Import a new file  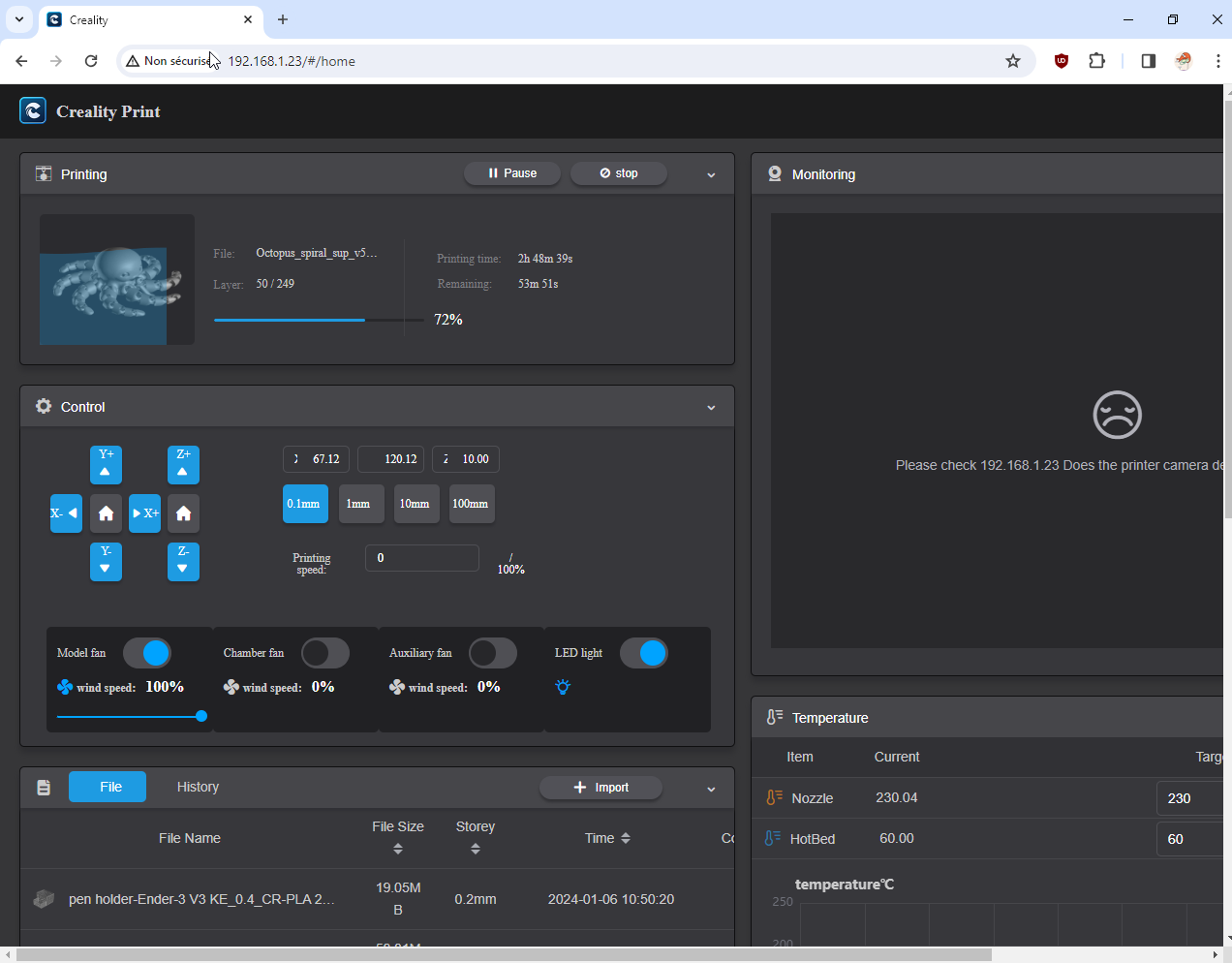coord(601,788)
